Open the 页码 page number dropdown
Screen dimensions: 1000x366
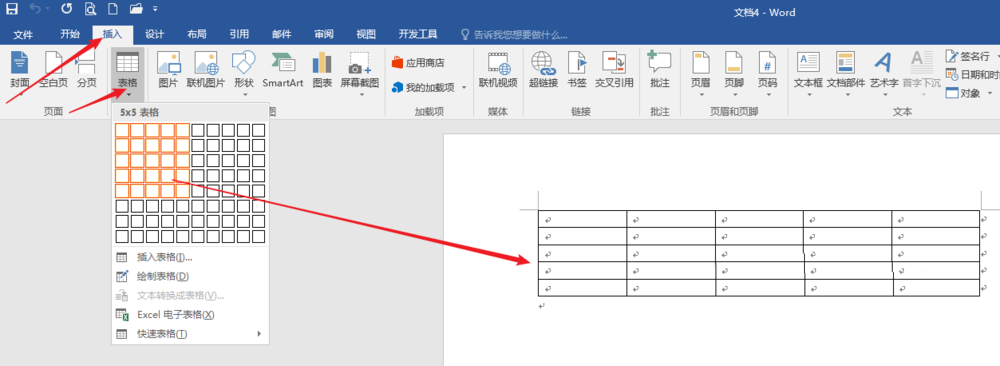point(767,73)
